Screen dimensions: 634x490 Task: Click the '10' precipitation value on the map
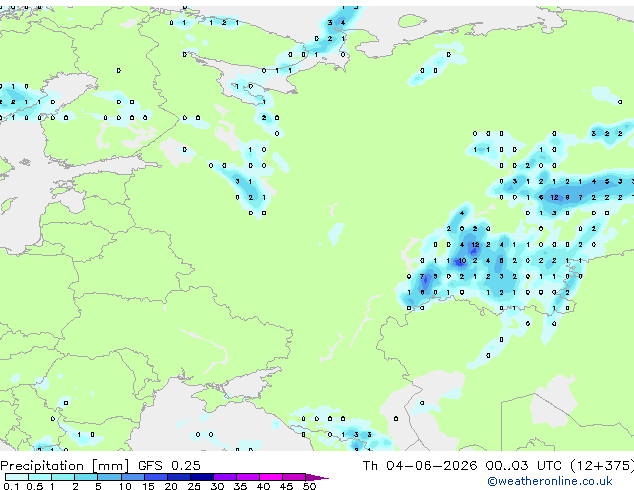click(x=462, y=261)
